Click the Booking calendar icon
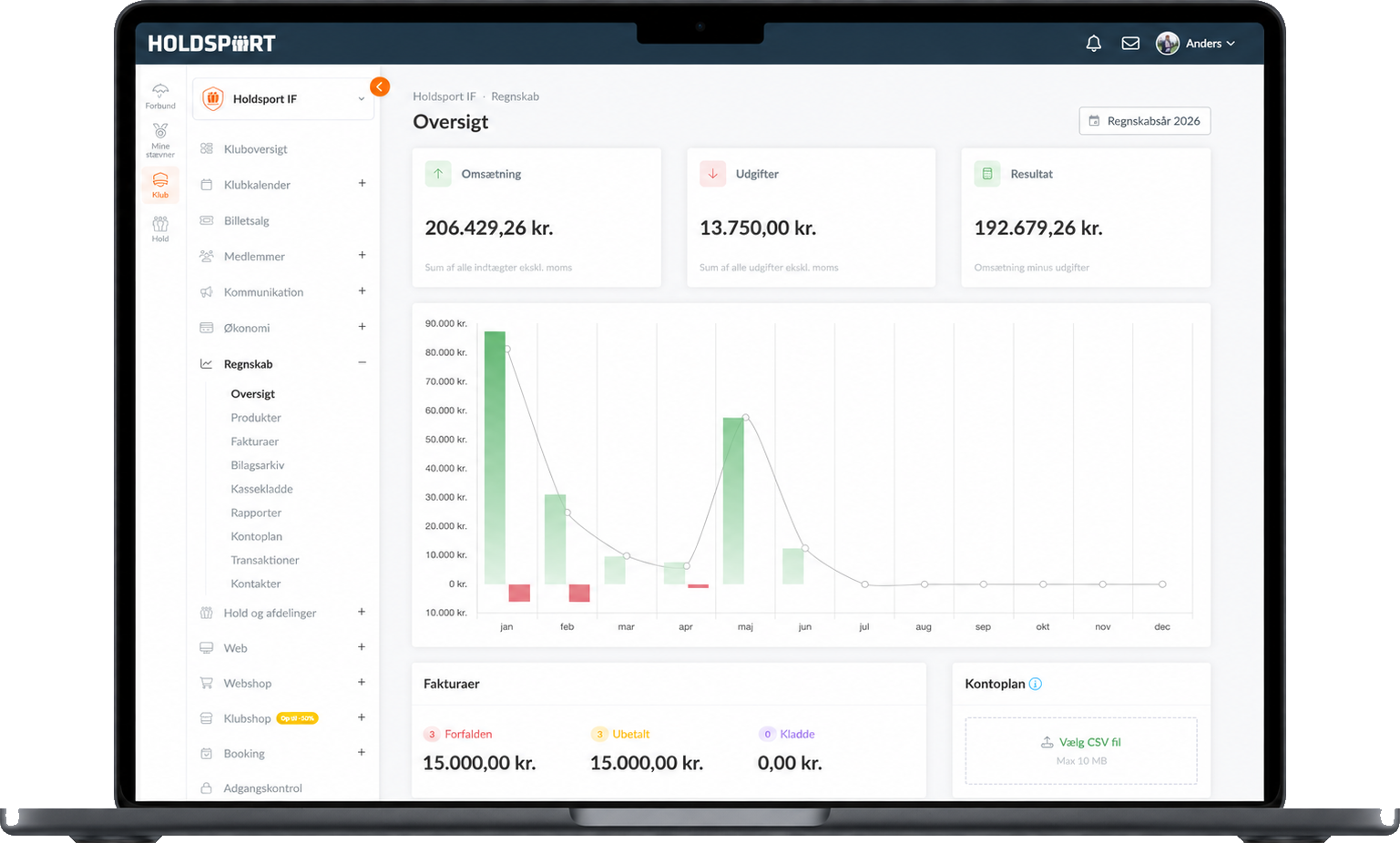Screen dimensions: 1400x843 207,754
